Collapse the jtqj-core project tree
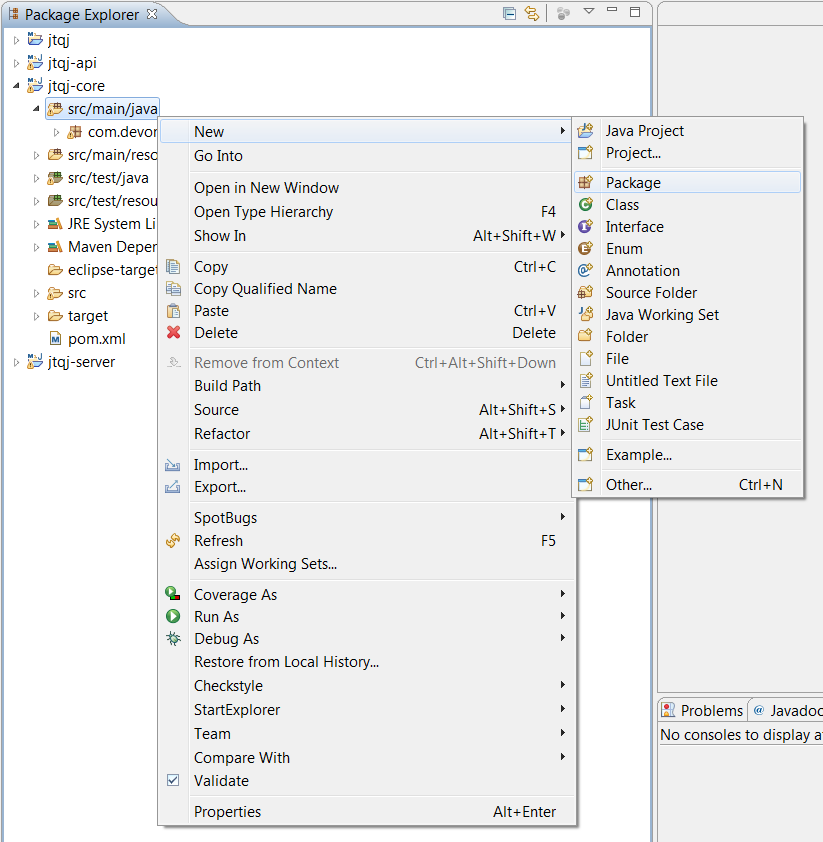This screenshot has height=842, width=823. coord(16,86)
